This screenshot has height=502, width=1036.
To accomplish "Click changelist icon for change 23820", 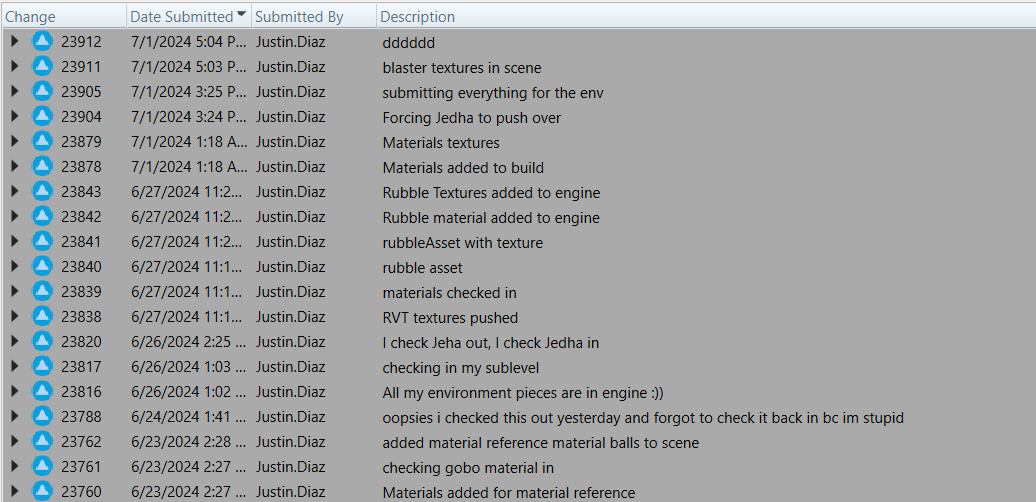I will (x=42, y=342).
